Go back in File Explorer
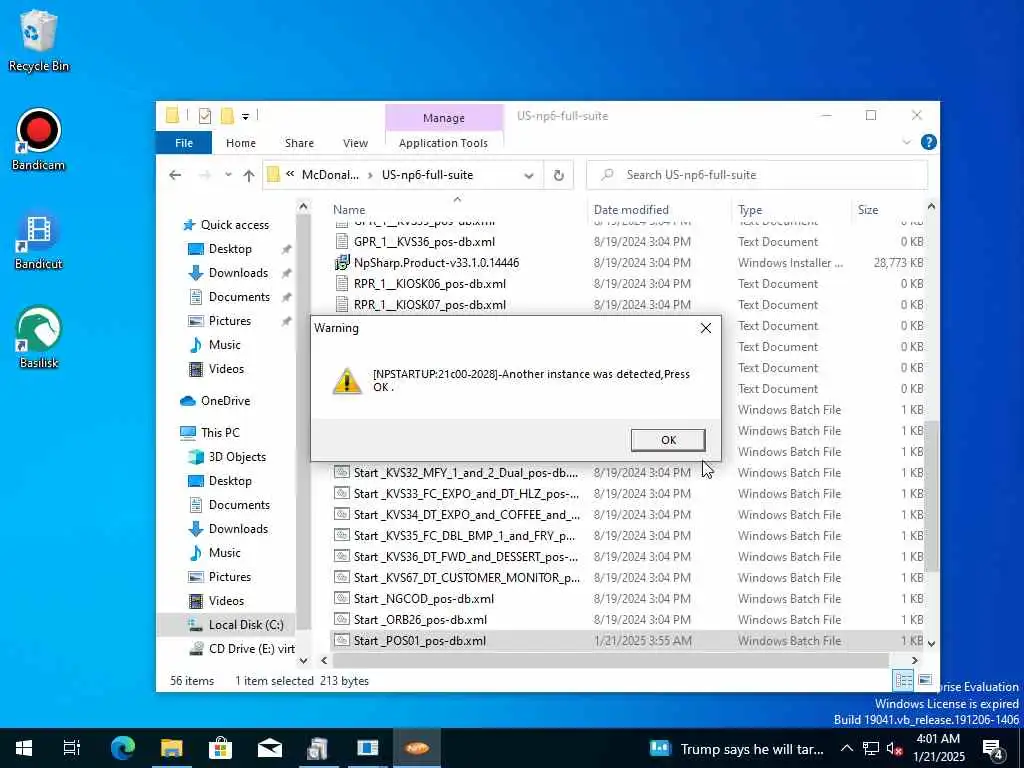The height and width of the screenshot is (768, 1024). coord(175,175)
